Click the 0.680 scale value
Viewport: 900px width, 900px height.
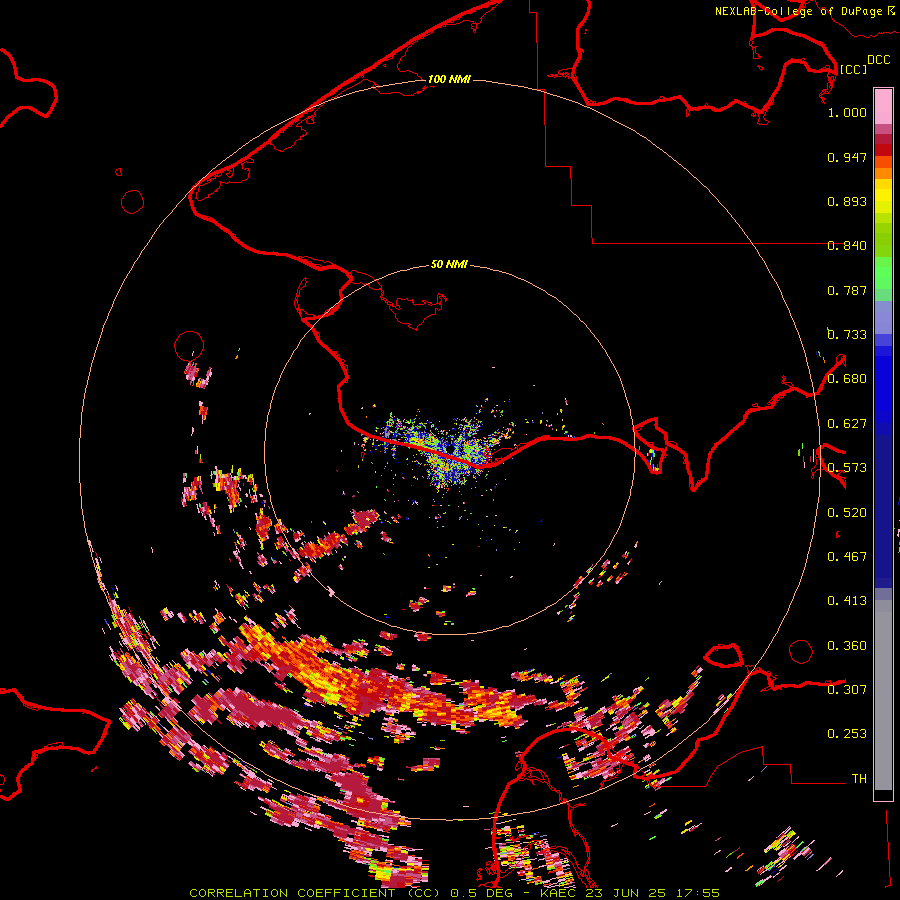pyautogui.click(x=847, y=379)
